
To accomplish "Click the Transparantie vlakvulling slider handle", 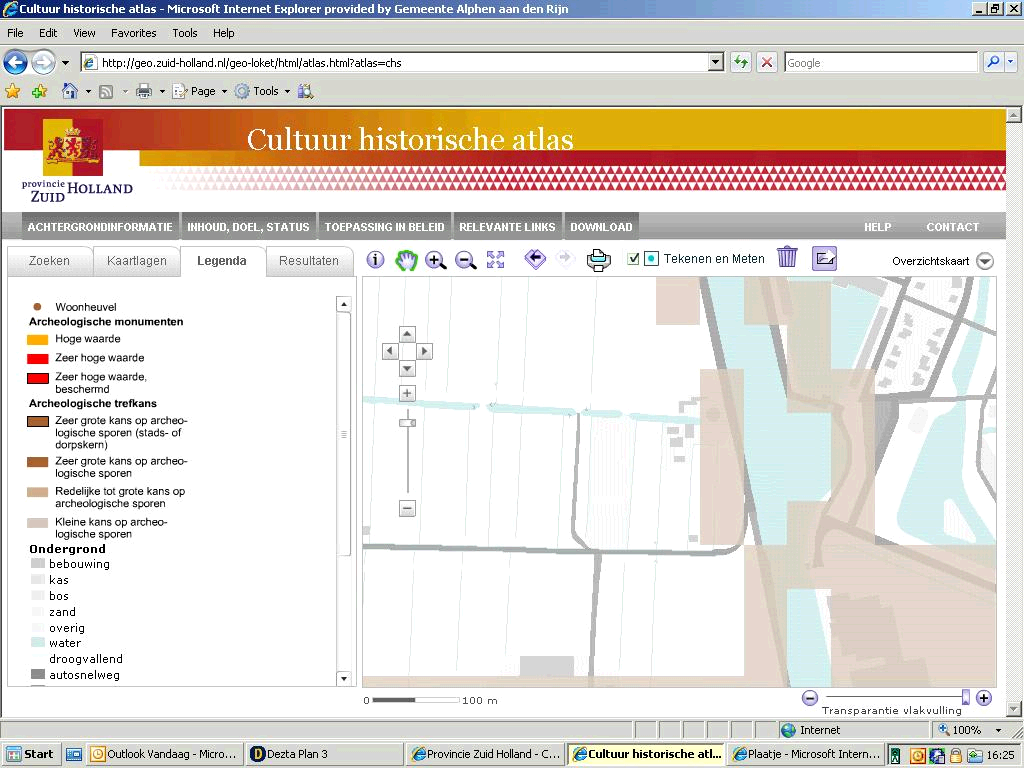I will [966, 697].
